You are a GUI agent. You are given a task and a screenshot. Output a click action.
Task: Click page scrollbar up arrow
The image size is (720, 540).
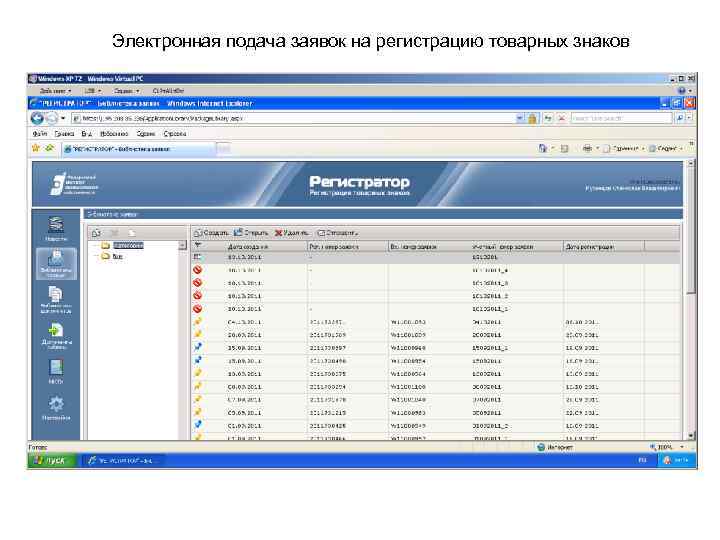pyautogui.click(x=691, y=163)
